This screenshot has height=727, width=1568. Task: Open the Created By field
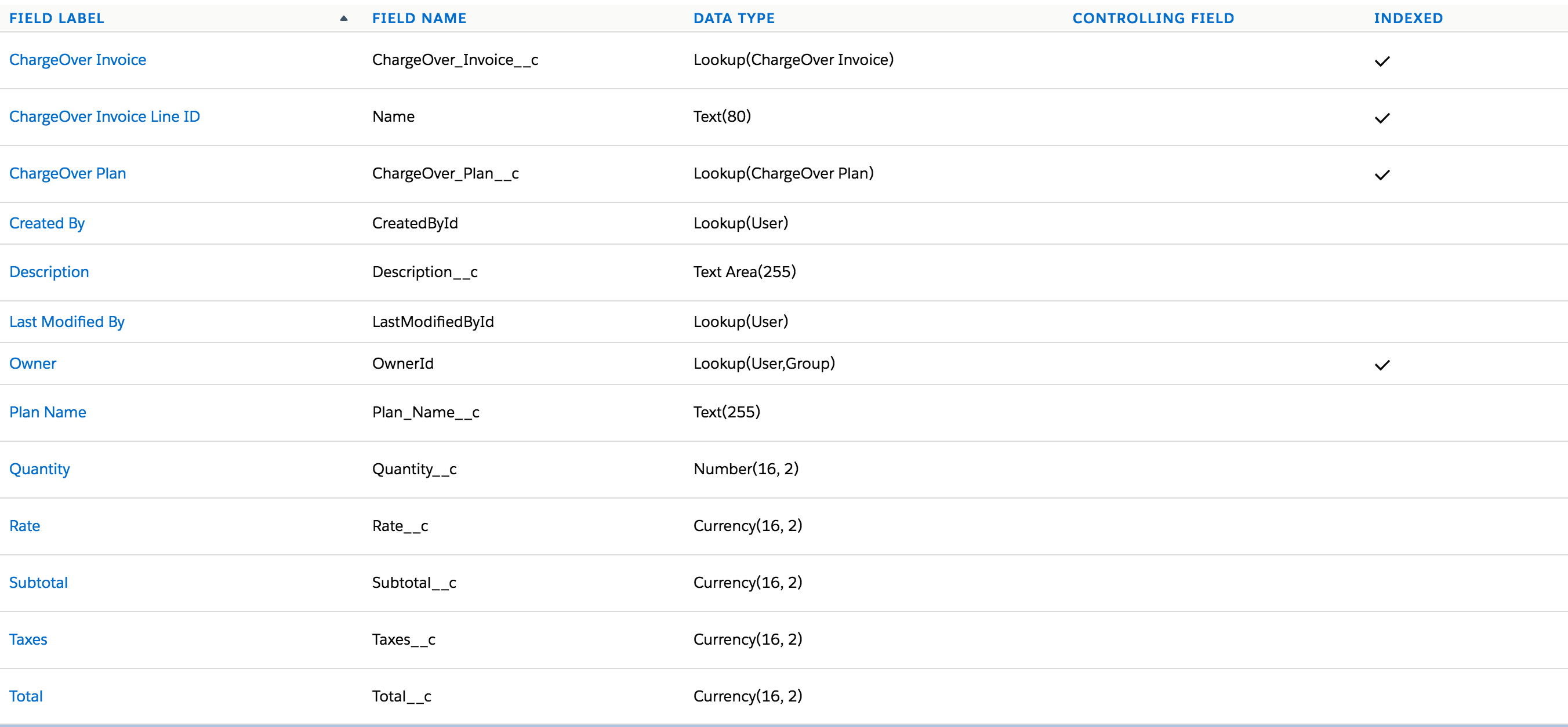(47, 223)
